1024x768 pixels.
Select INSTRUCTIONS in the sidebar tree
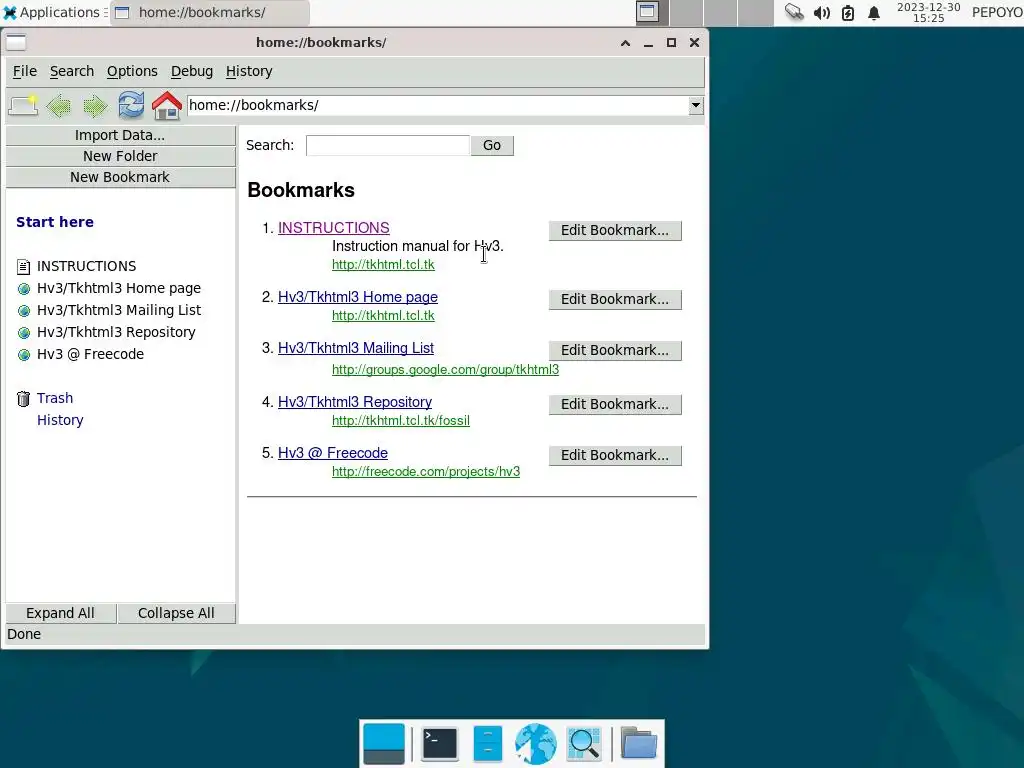(x=86, y=266)
